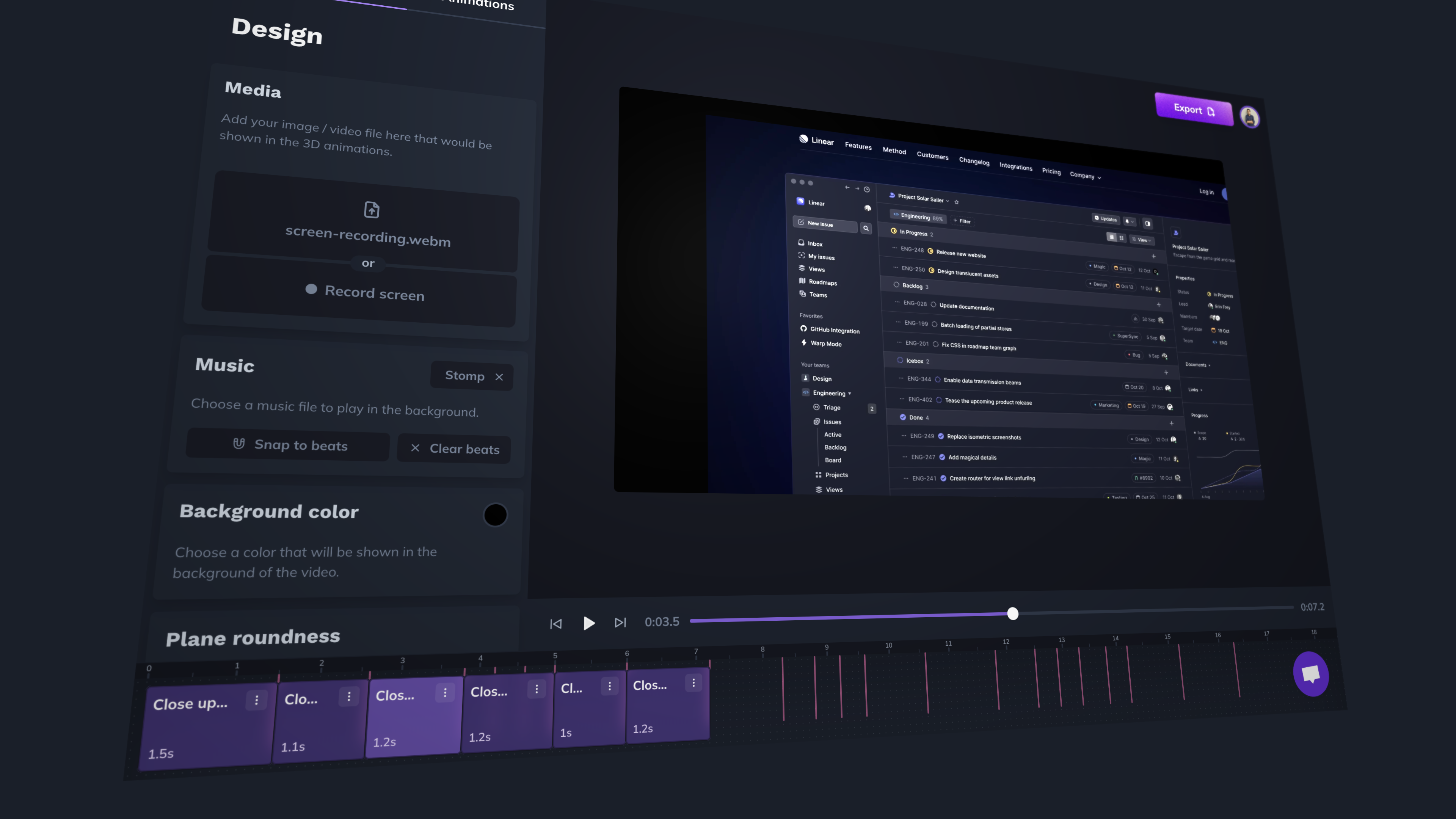This screenshot has height=819, width=1456.
Task: Click the Export button
Action: pyautogui.click(x=1194, y=109)
